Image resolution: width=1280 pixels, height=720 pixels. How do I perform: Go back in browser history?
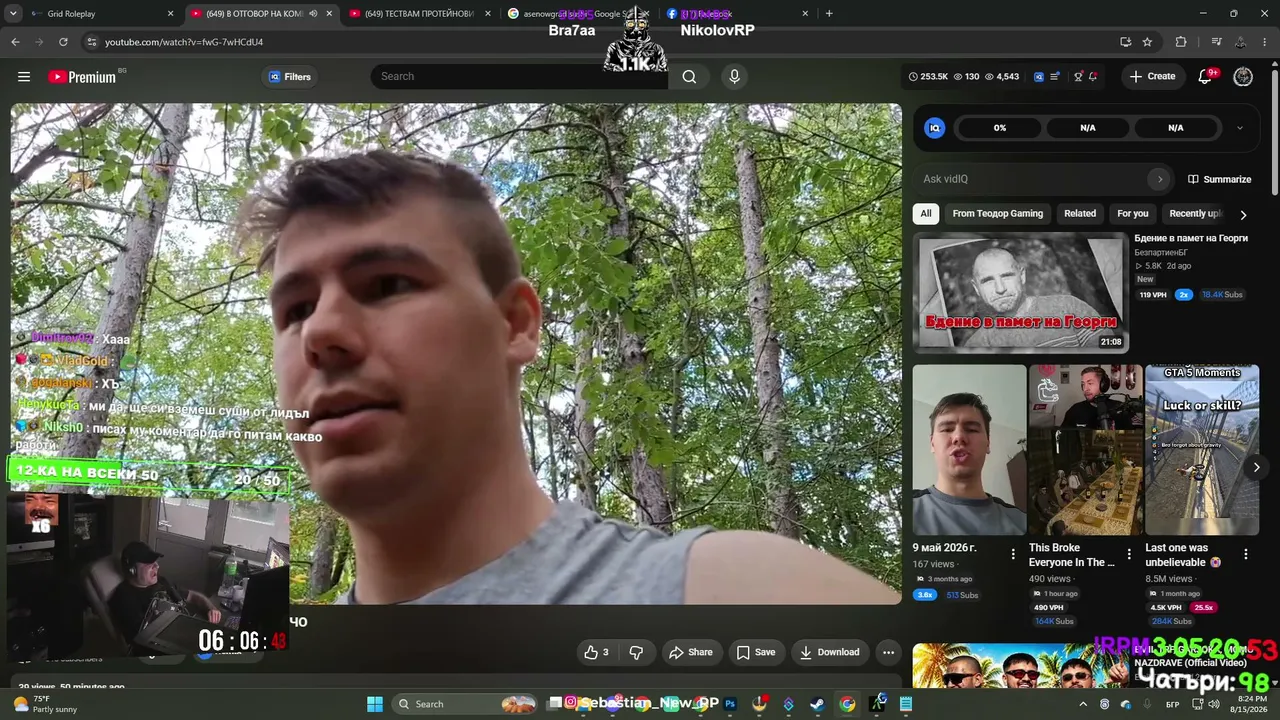tap(15, 42)
